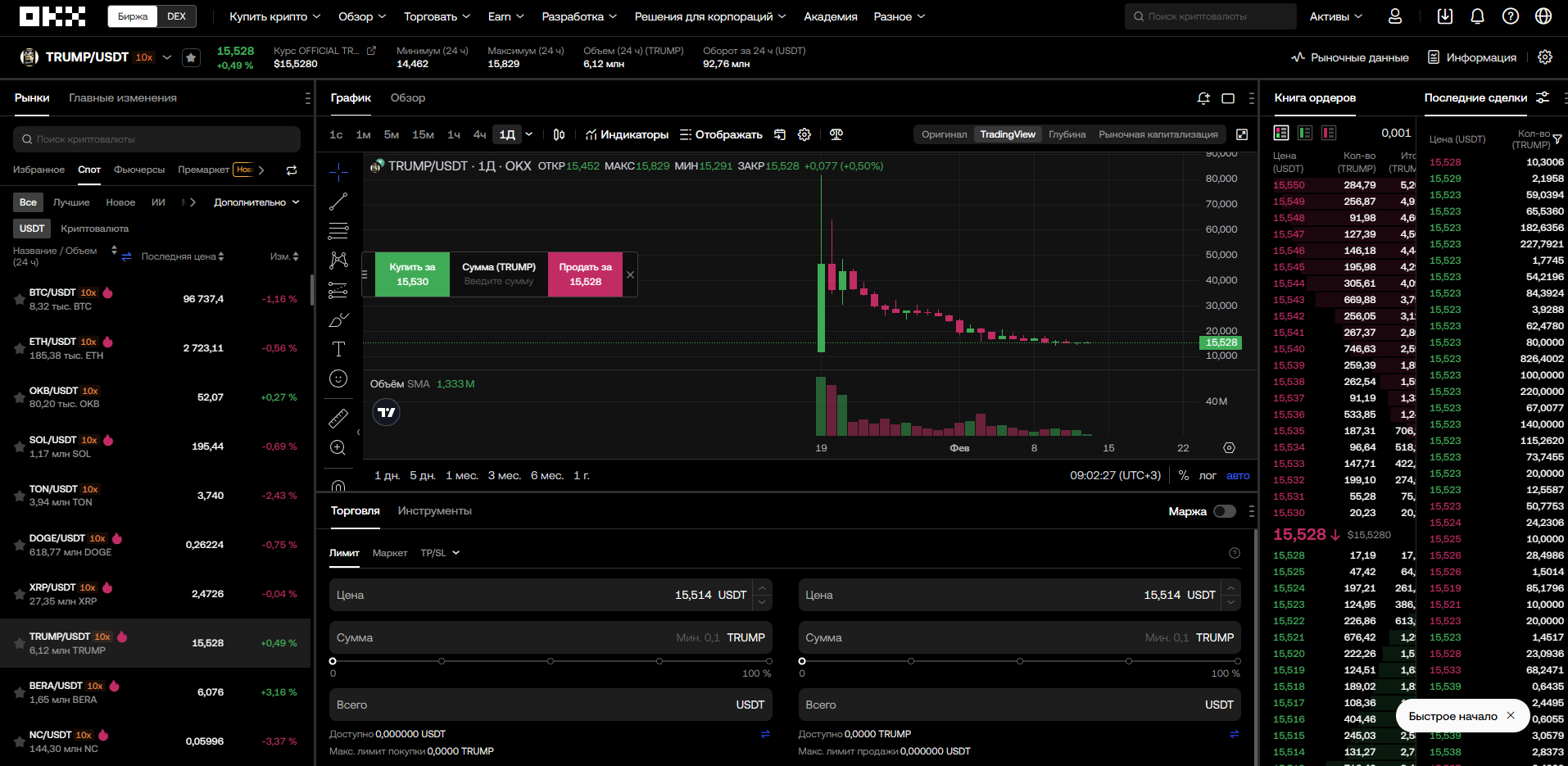The width and height of the screenshot is (1568, 766).
Task: Click the top search cryptocurrency field
Action: click(x=1210, y=16)
